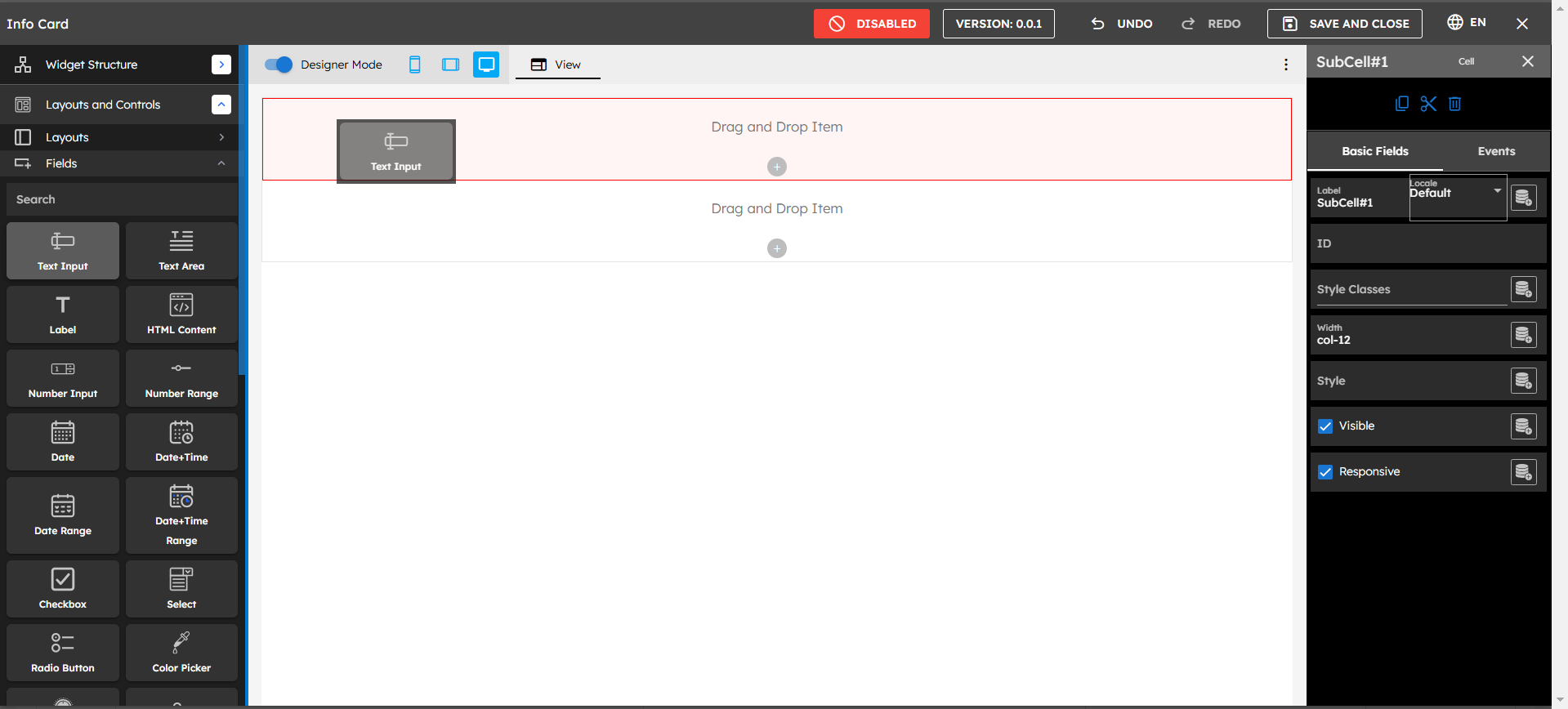Pick the HTML Content field widget
Viewport: 1568px width, 709px height.
coord(181,314)
